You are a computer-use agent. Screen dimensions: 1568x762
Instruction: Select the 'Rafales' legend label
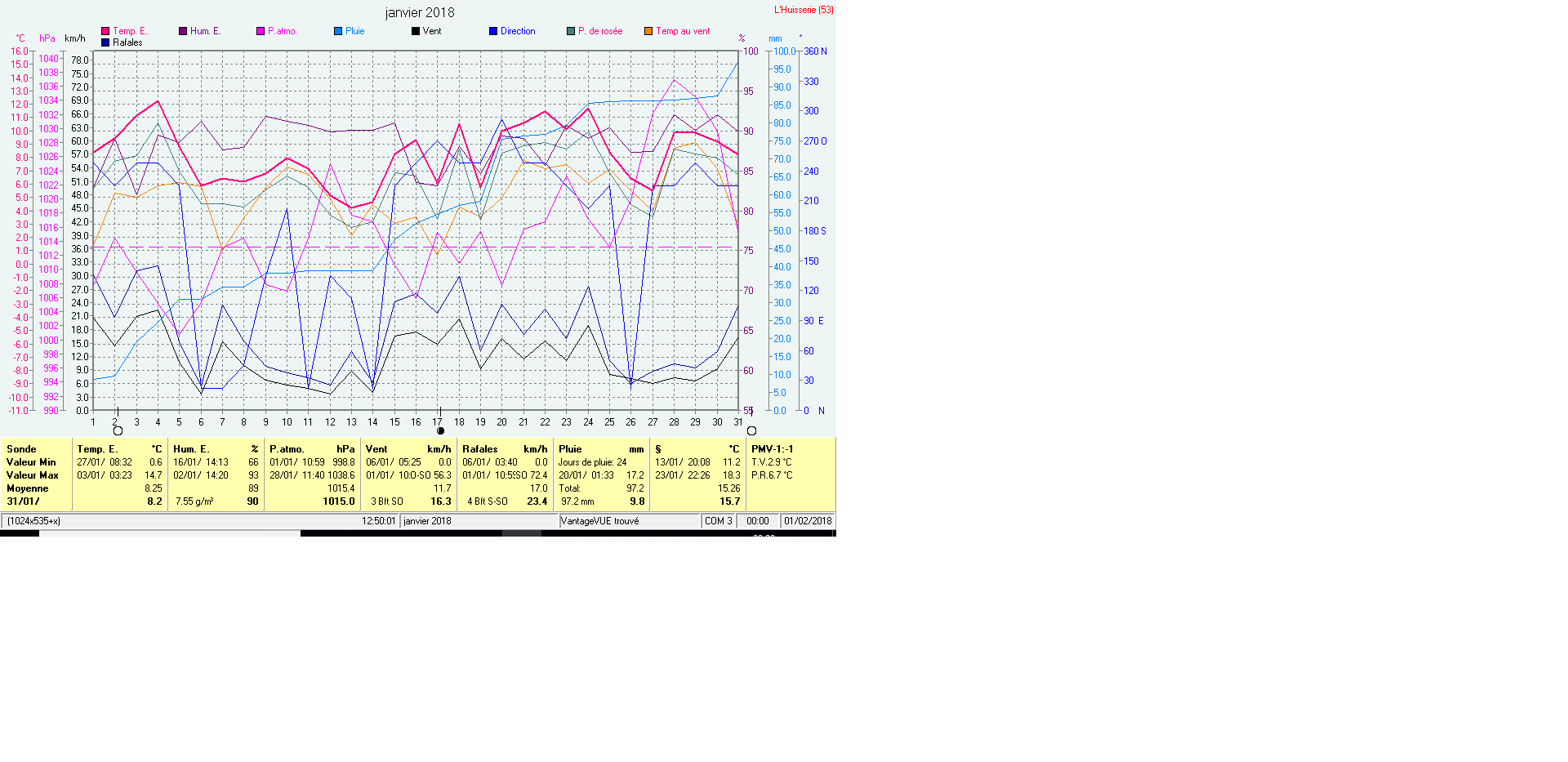click(x=127, y=42)
